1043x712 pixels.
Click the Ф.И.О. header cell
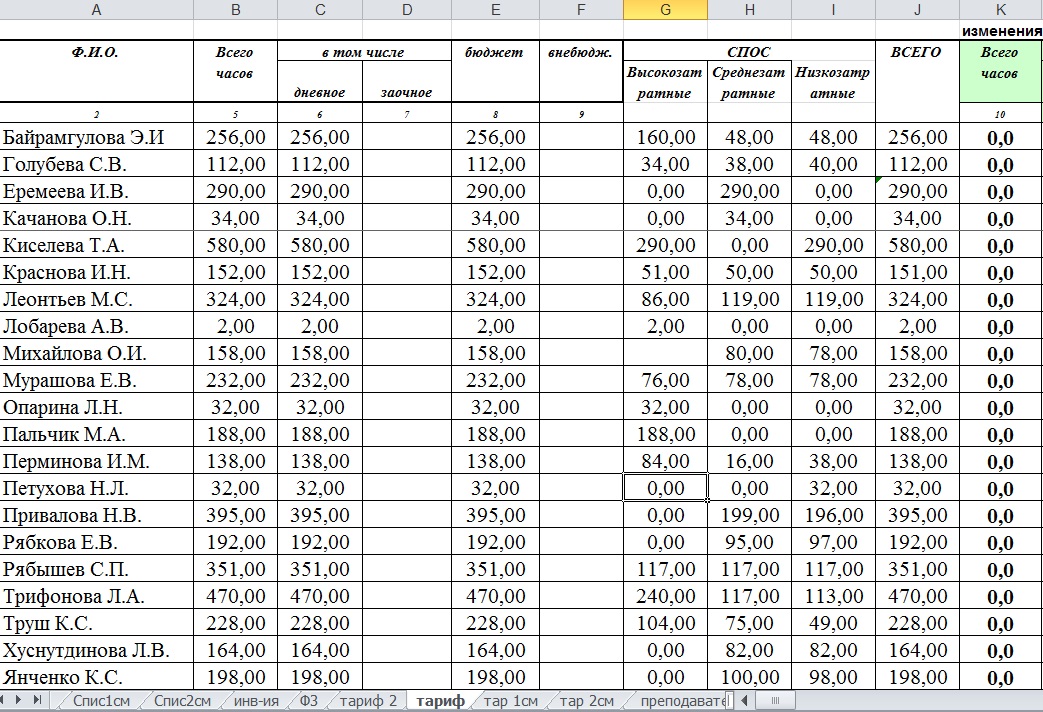coord(96,71)
